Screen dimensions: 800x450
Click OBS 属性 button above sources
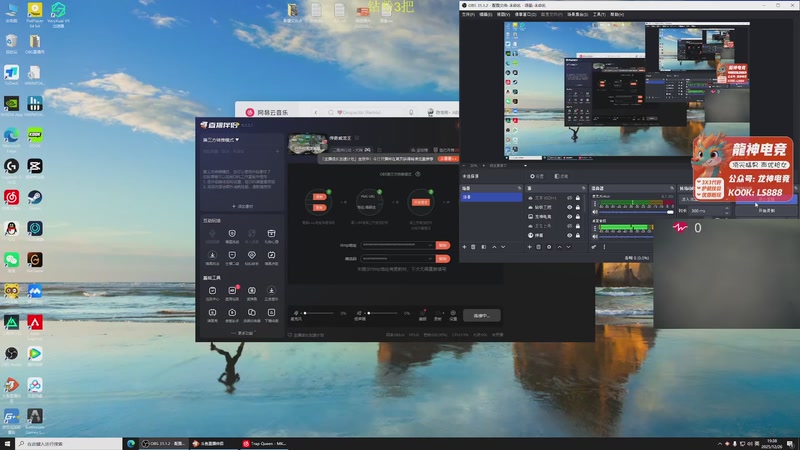point(537,176)
